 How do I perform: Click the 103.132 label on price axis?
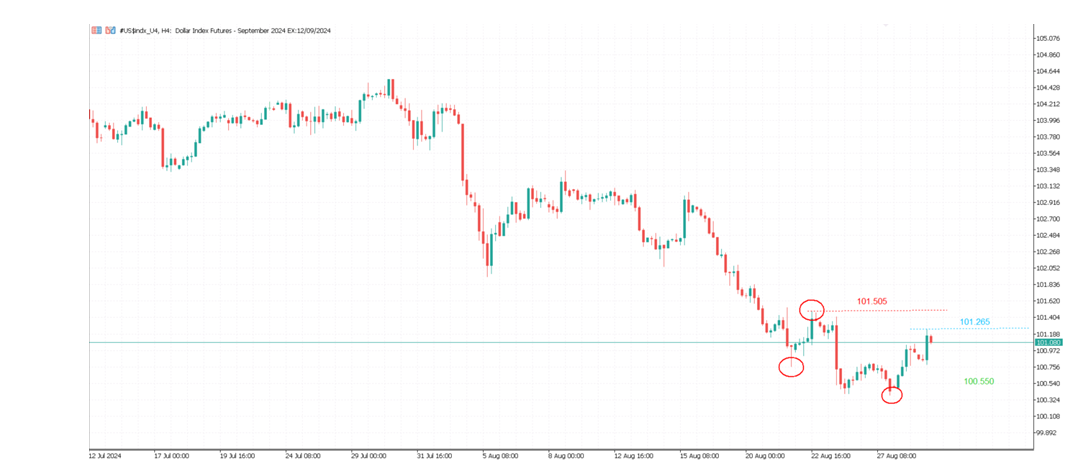pyautogui.click(x=1048, y=186)
